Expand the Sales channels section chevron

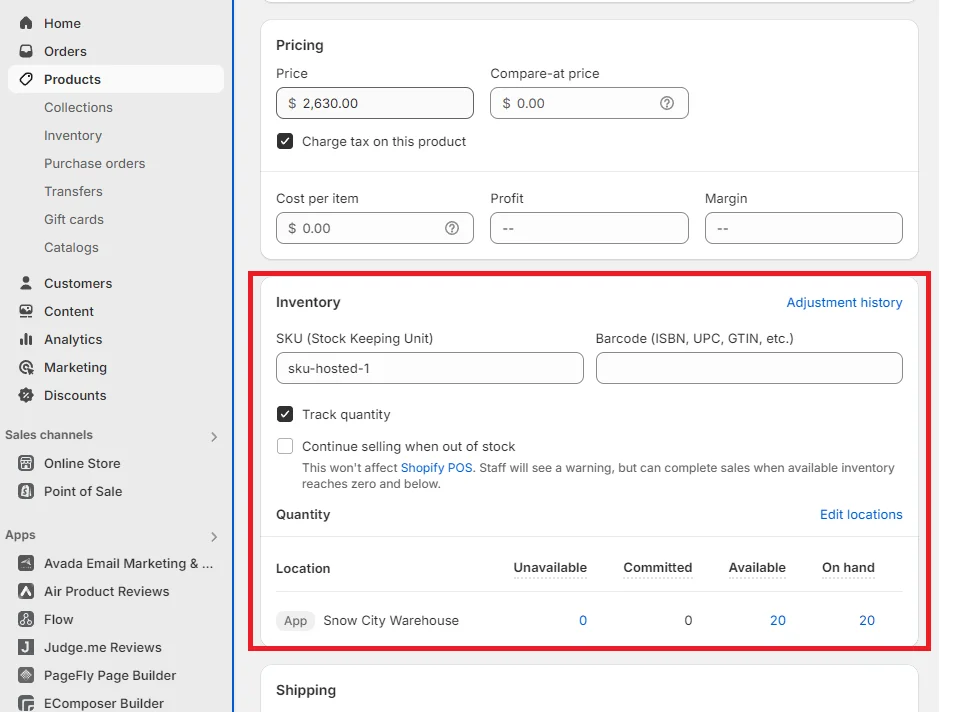tap(213, 437)
